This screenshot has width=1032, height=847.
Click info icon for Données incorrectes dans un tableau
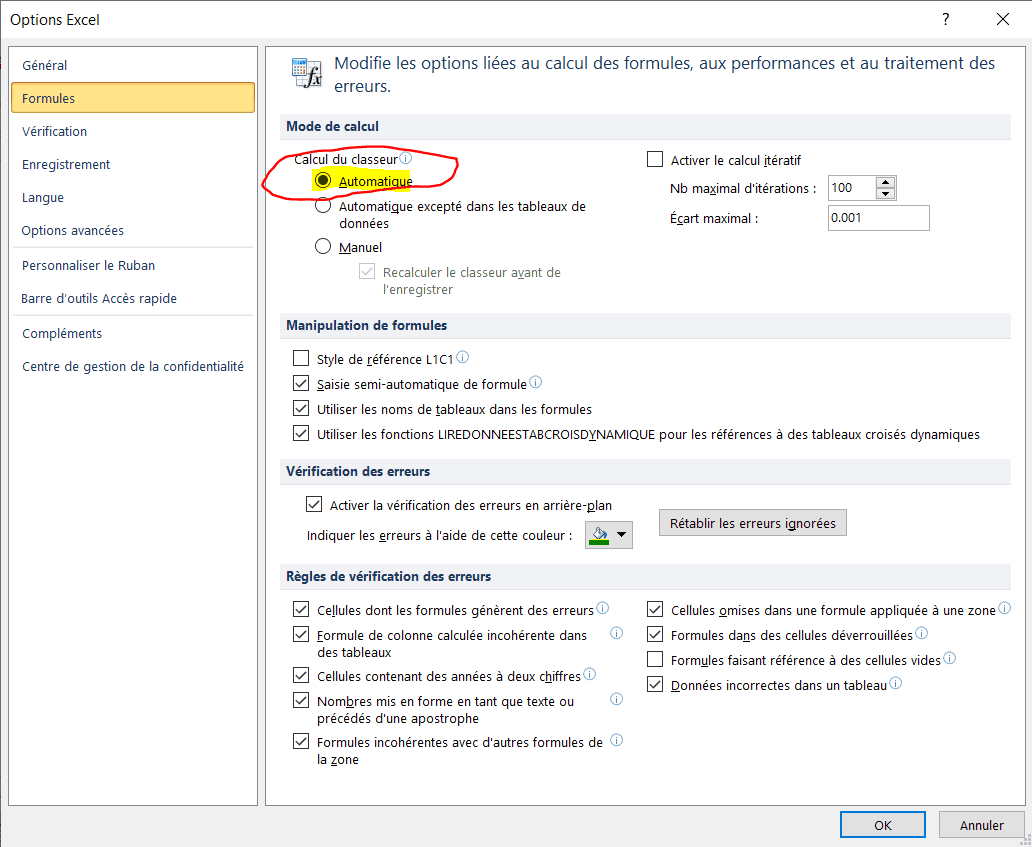click(896, 683)
